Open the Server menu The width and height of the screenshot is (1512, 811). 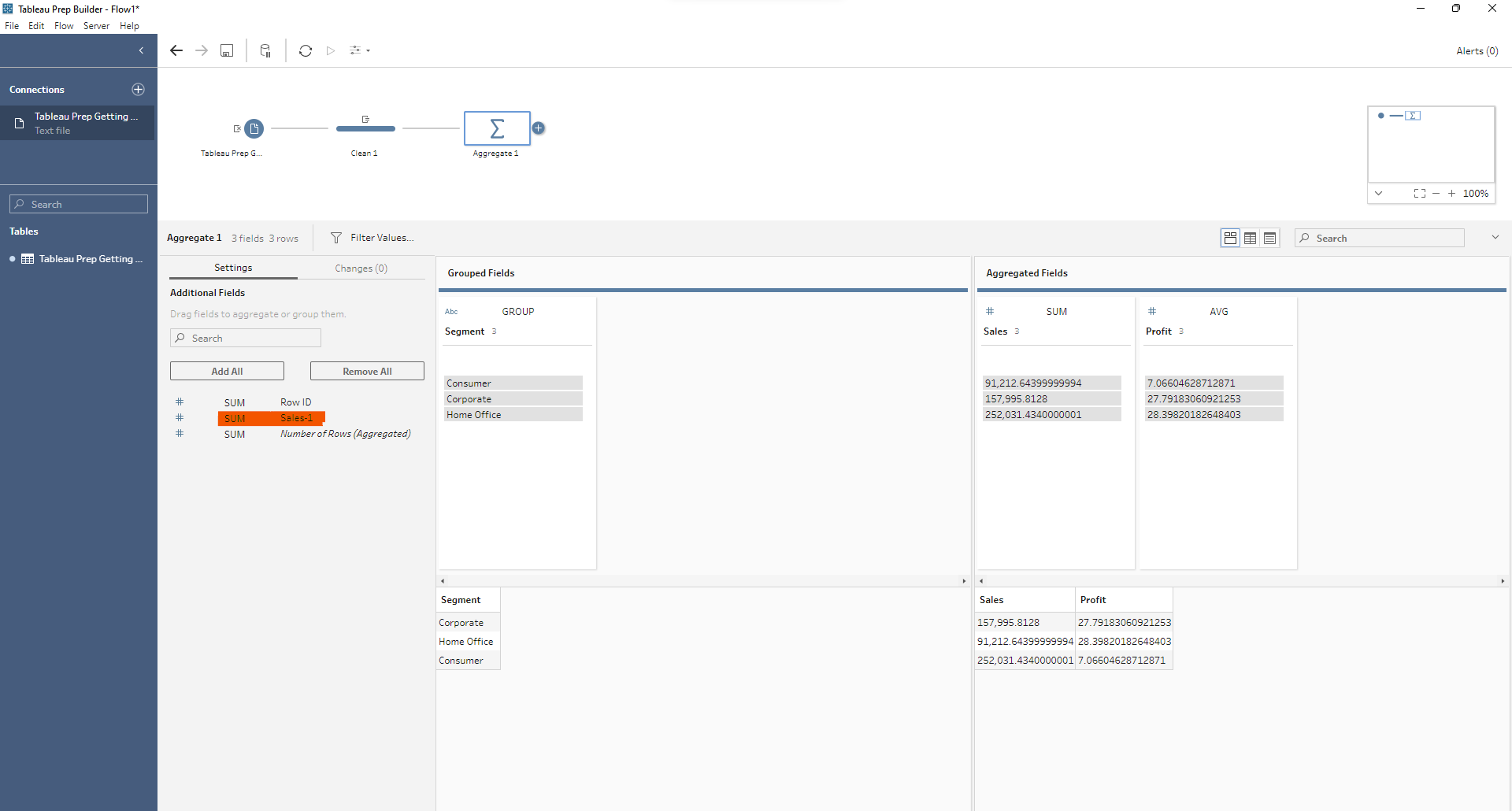click(x=96, y=26)
